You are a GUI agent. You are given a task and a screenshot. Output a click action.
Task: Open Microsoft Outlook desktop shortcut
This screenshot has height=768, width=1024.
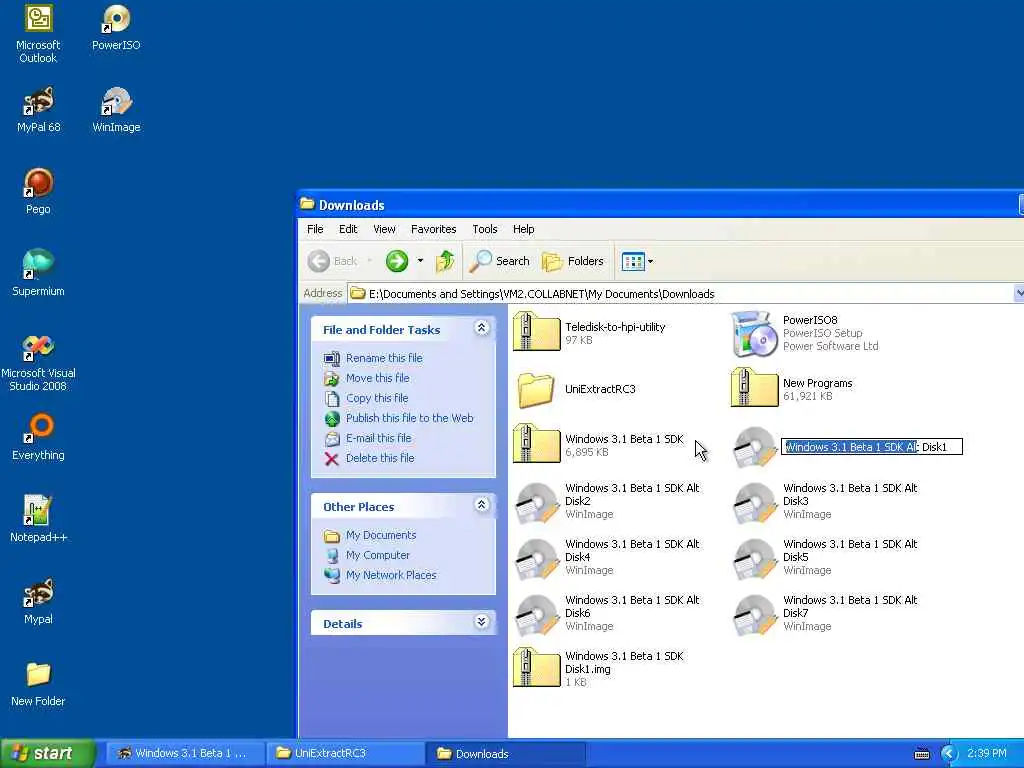tap(38, 34)
